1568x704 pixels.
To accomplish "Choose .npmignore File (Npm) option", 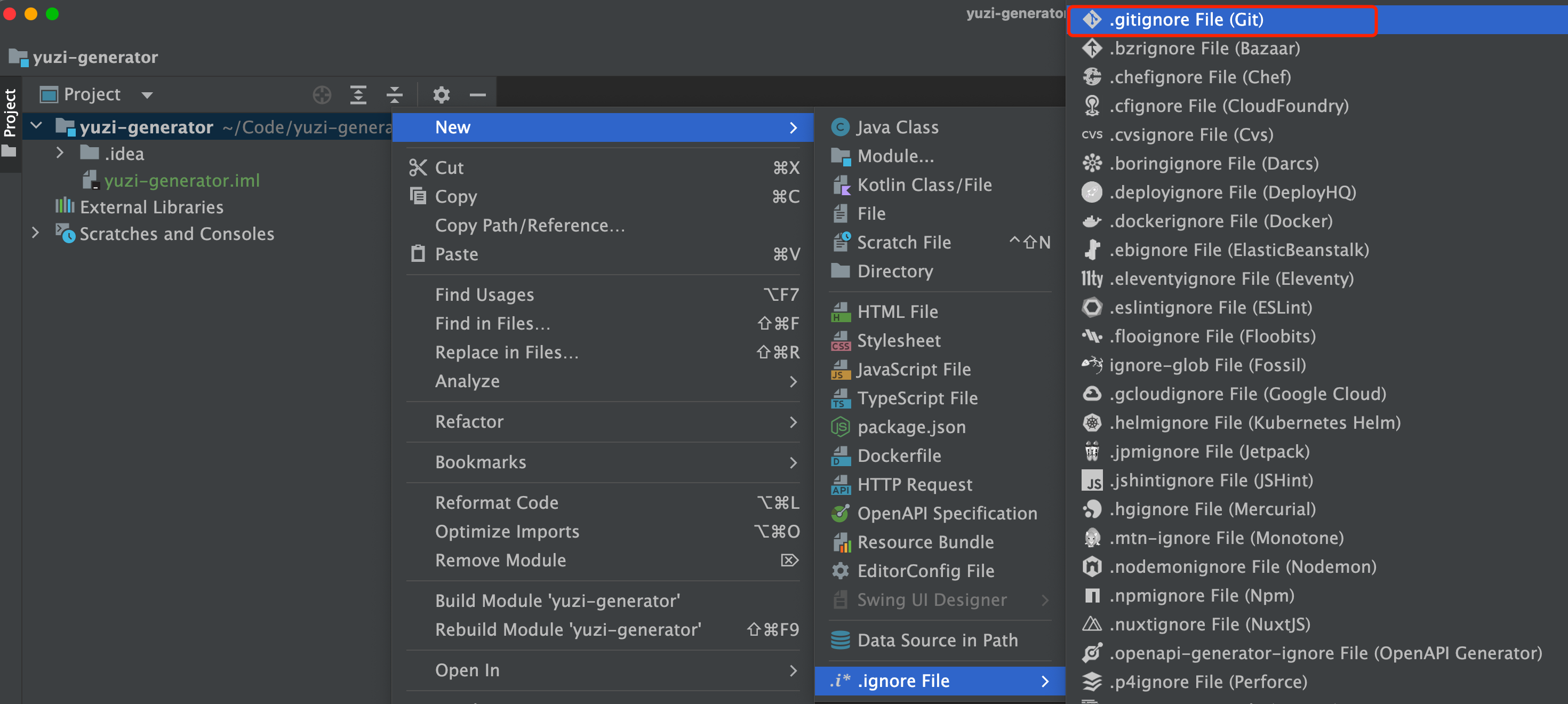I will [x=1201, y=596].
